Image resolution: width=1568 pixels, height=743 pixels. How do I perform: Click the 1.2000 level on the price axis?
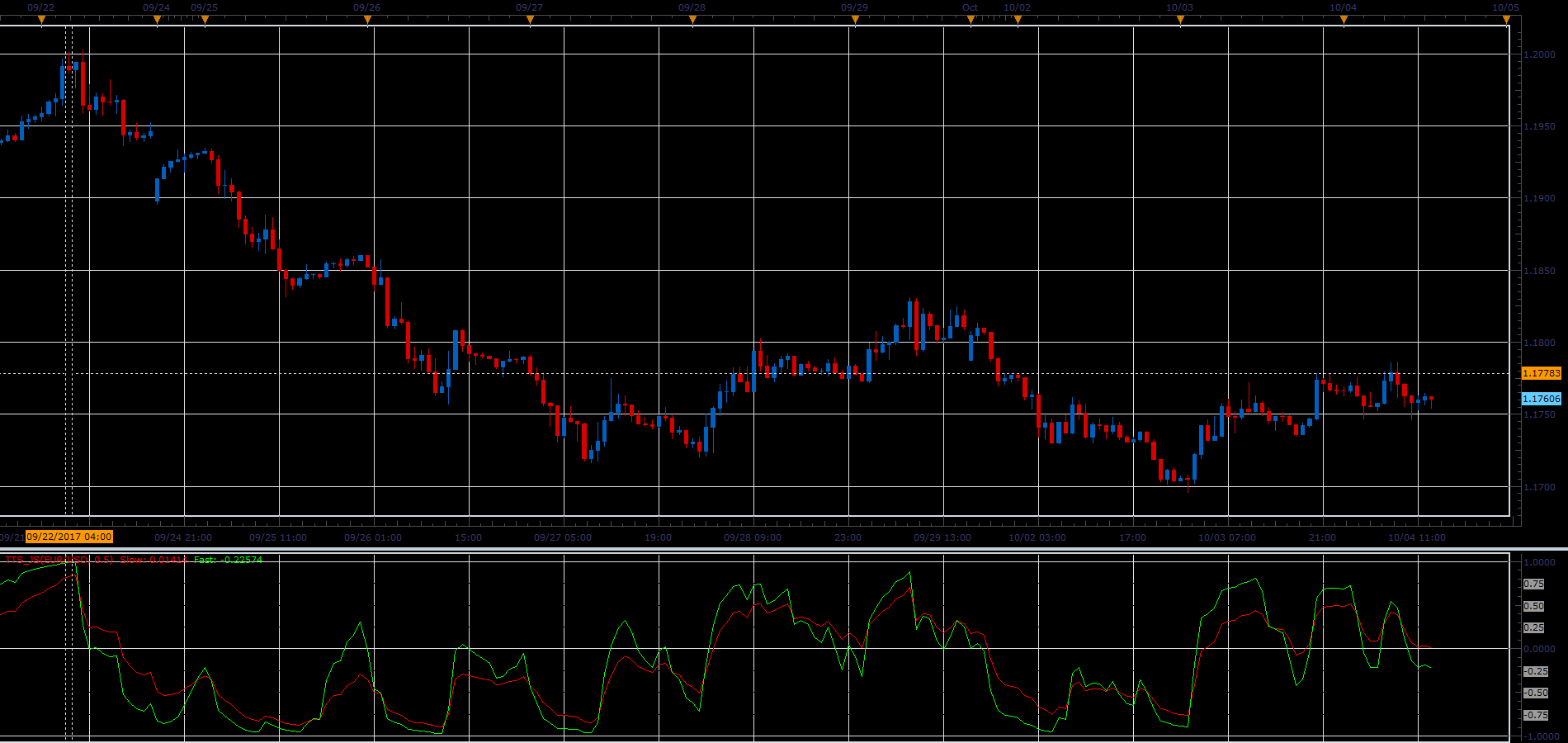click(x=1538, y=54)
